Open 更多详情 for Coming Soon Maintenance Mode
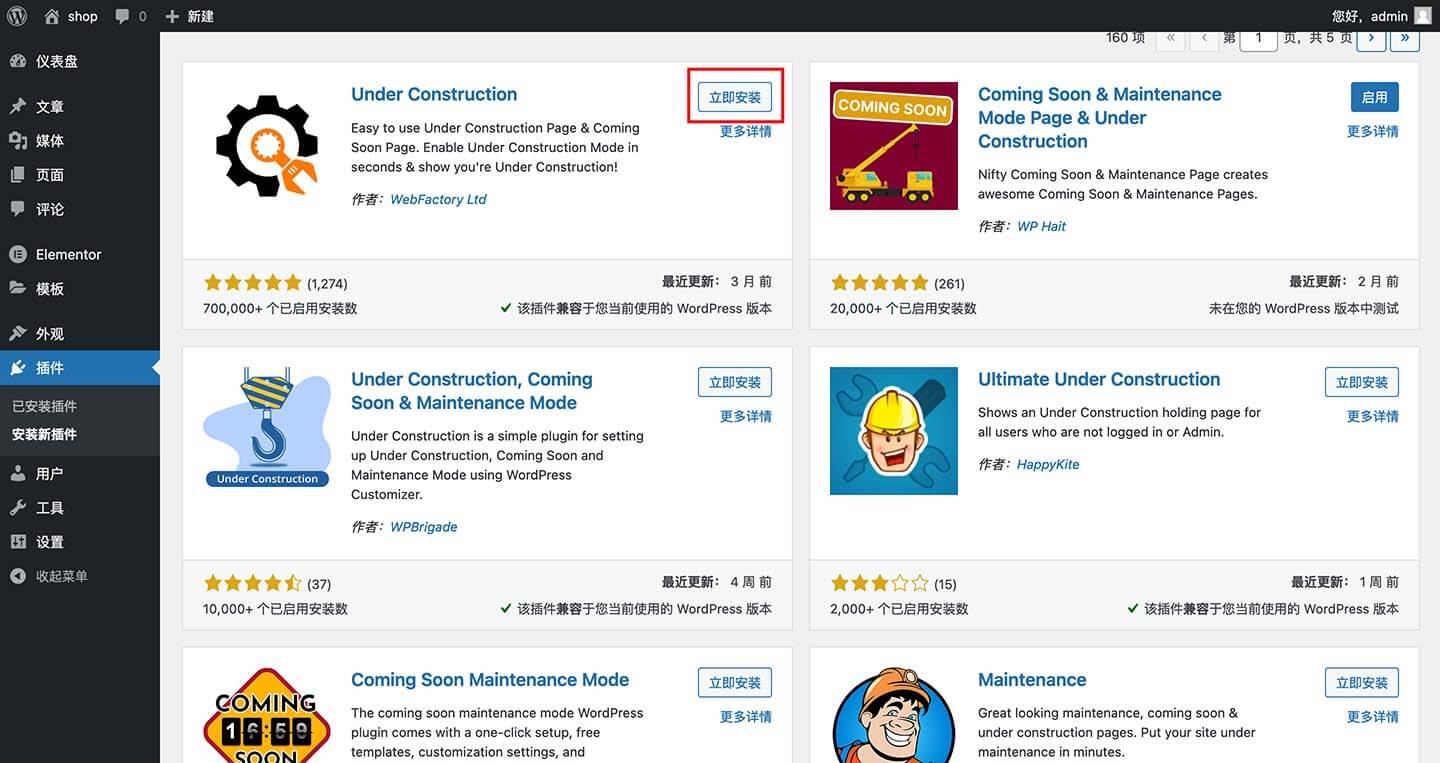The width and height of the screenshot is (1440, 763). [x=746, y=717]
